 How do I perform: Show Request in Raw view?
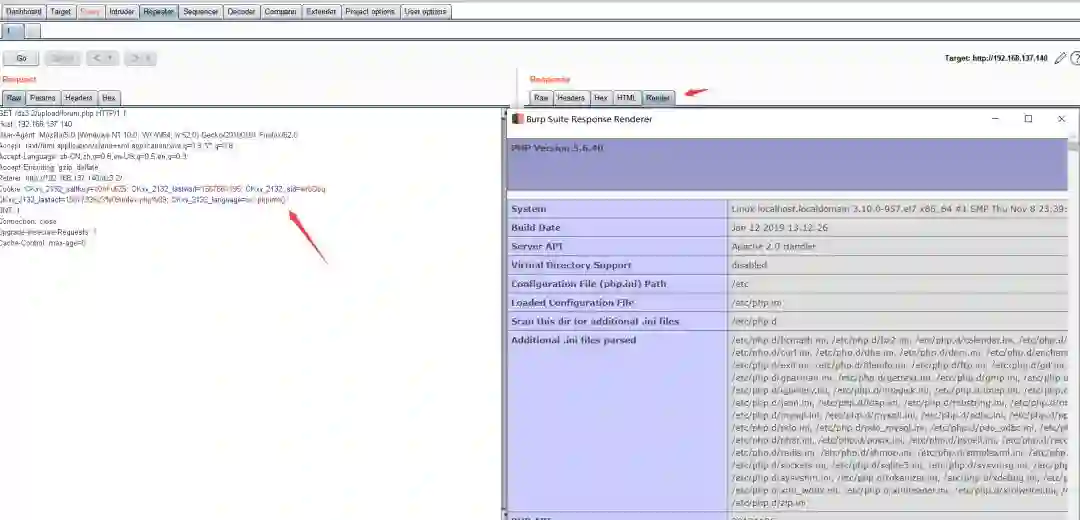[14, 98]
